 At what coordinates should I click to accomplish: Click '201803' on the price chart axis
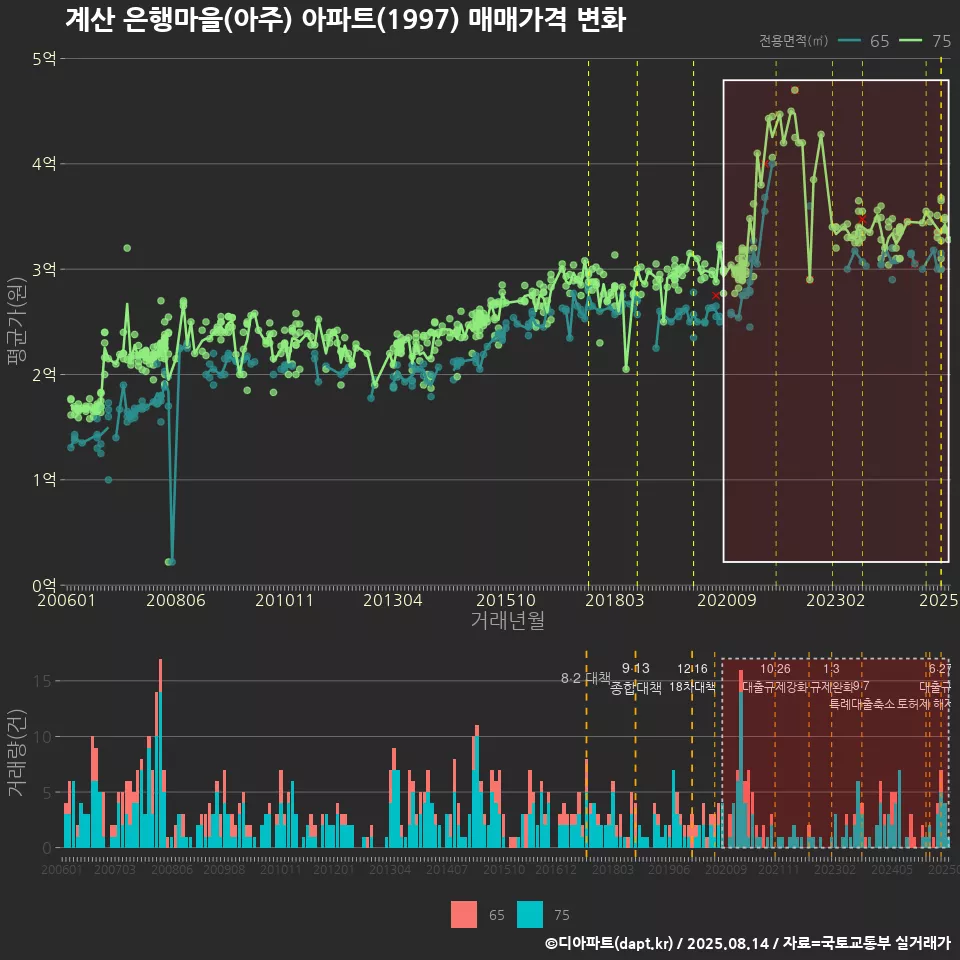tap(615, 600)
